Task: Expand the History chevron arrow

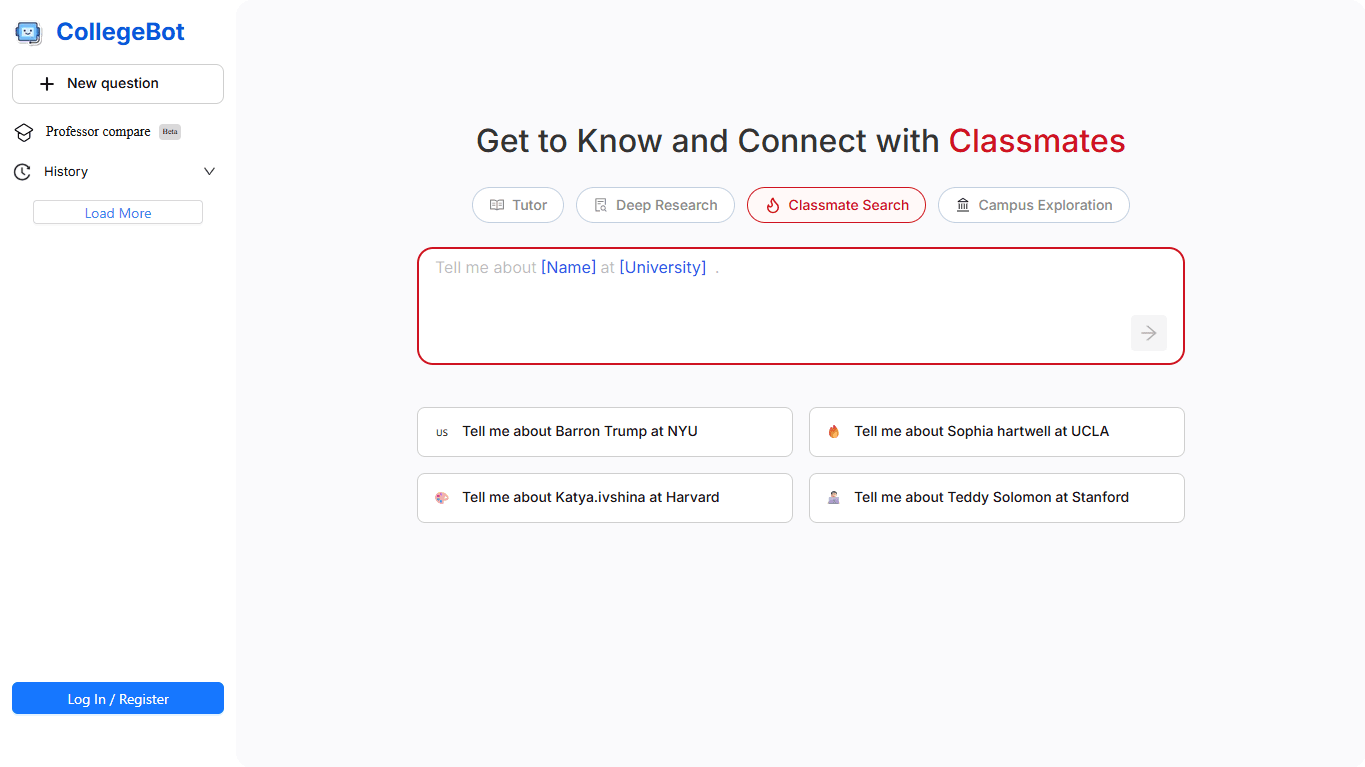Action: click(x=209, y=172)
